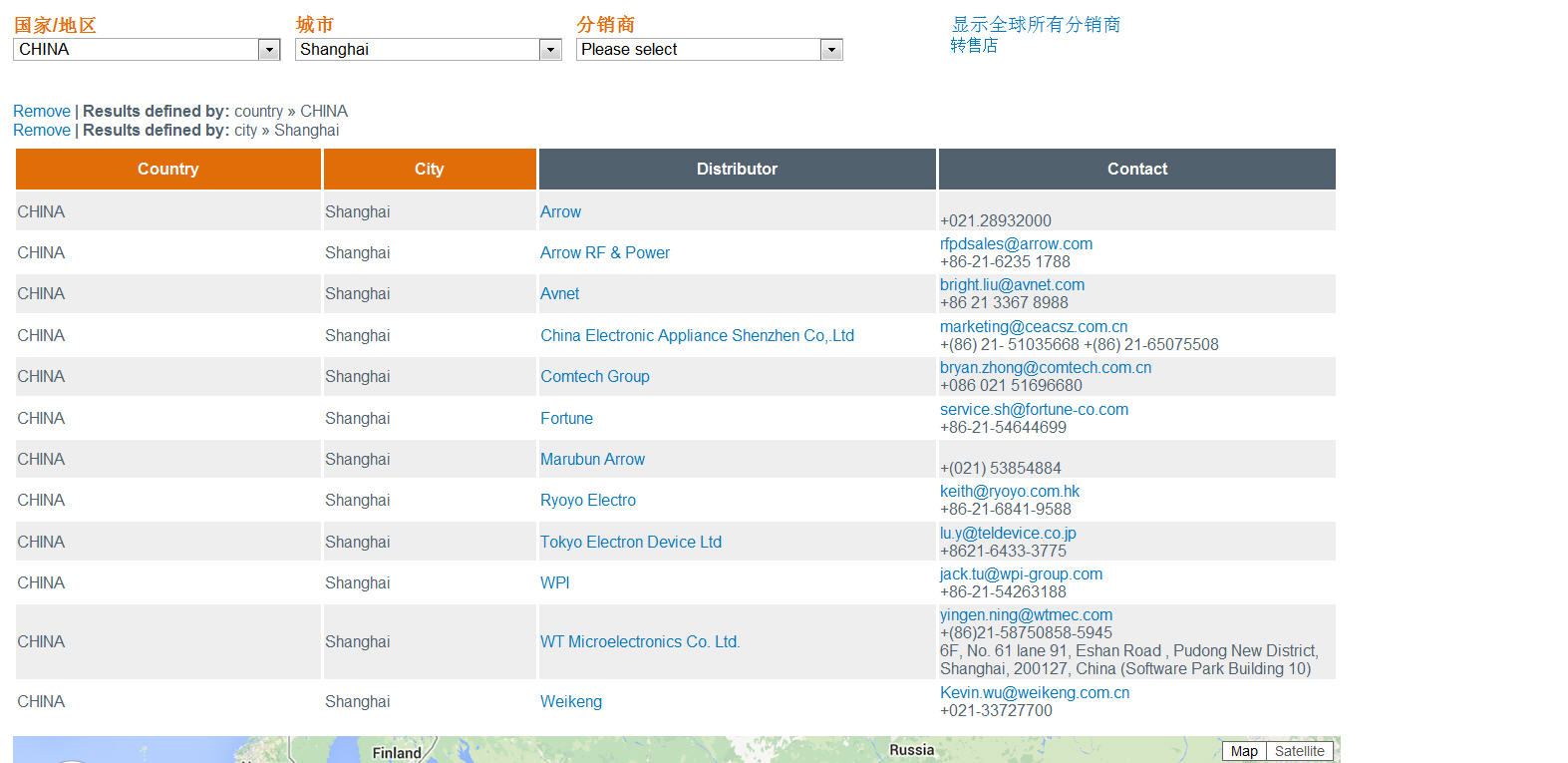Click 转售店 link
Screen dimensions: 1568x763
click(974, 45)
